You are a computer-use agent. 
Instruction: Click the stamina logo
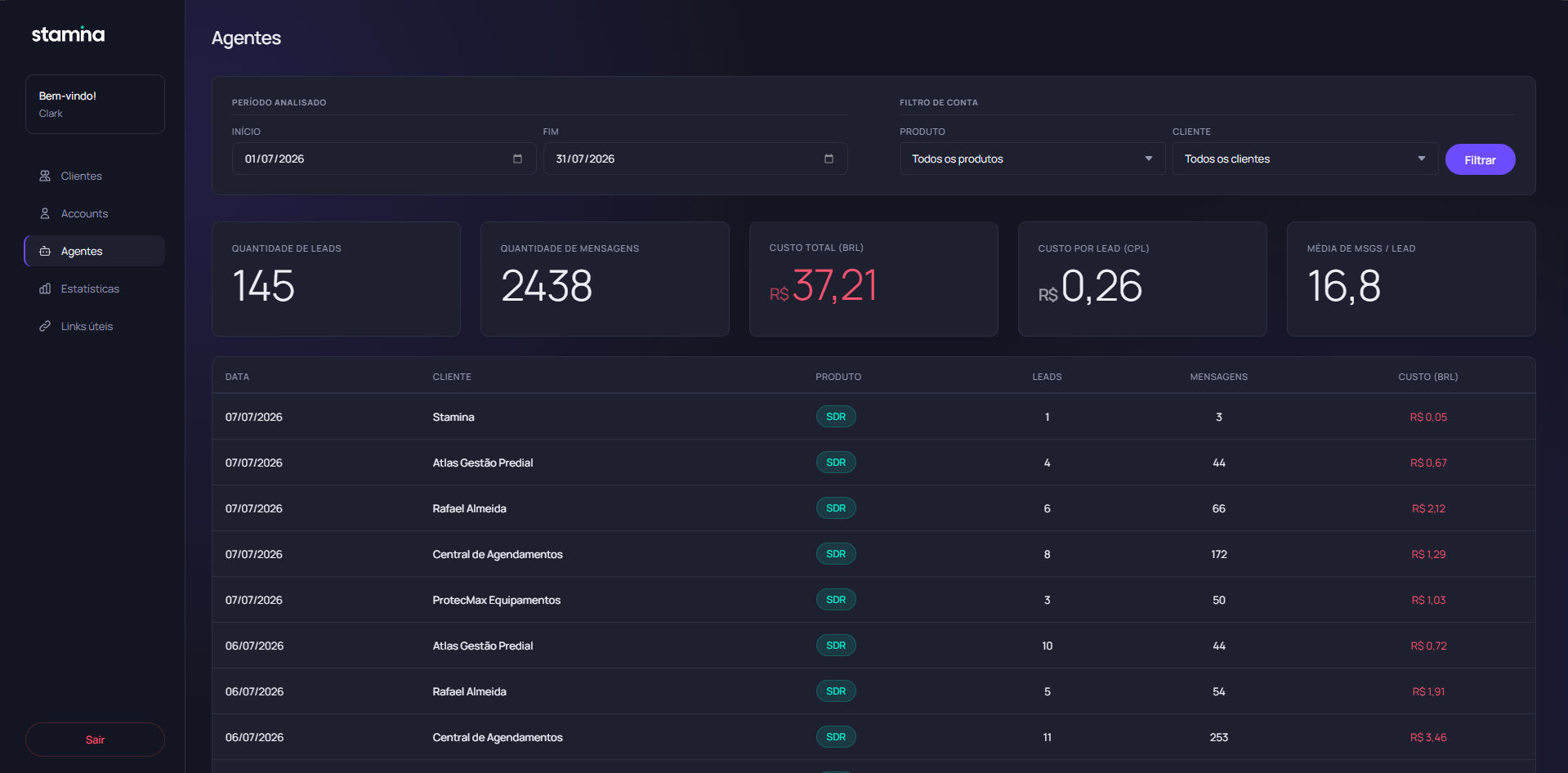click(x=68, y=34)
